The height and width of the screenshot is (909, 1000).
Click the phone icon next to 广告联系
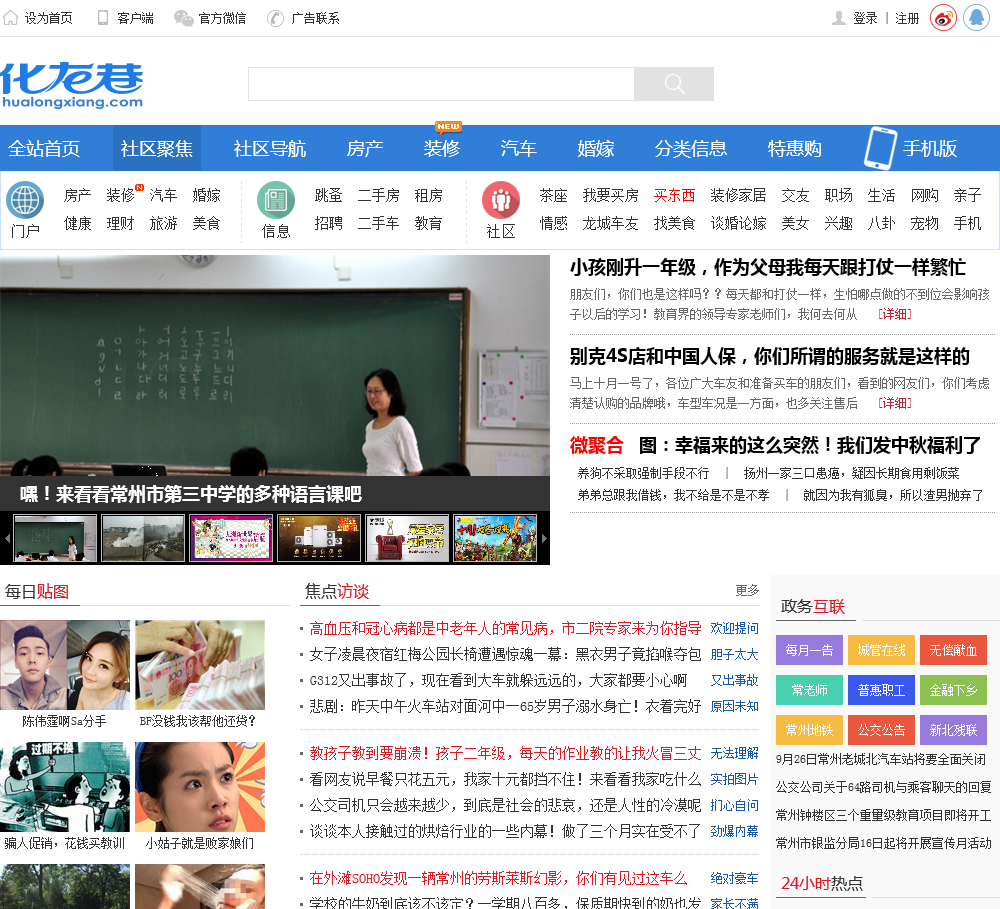pyautogui.click(x=275, y=18)
